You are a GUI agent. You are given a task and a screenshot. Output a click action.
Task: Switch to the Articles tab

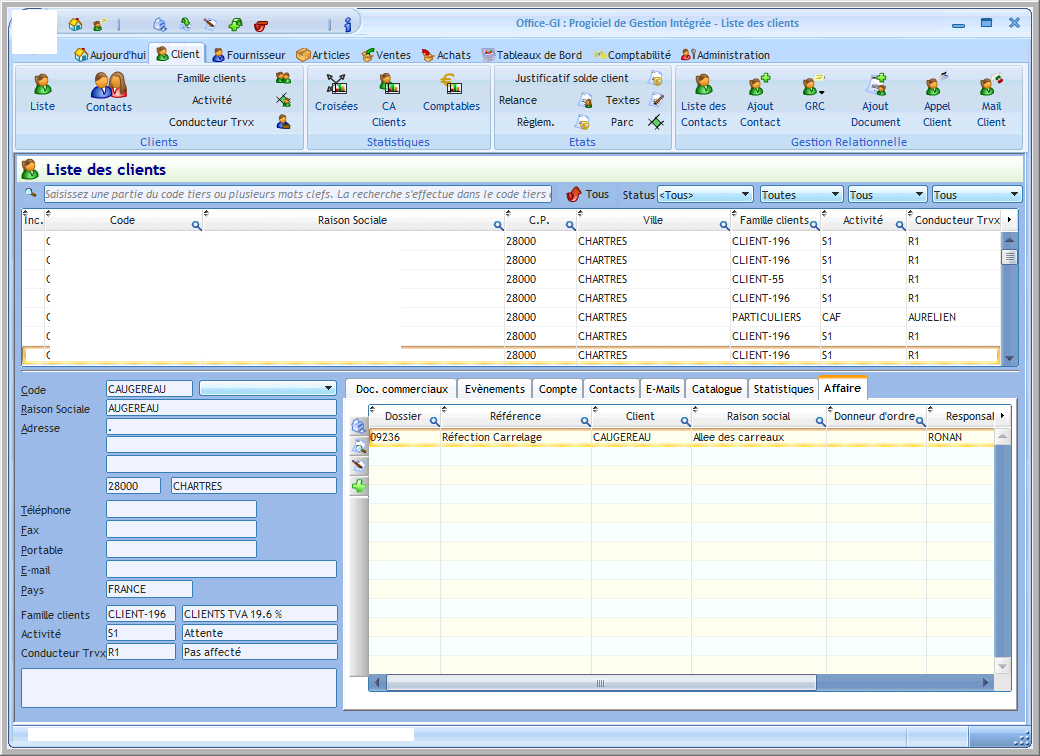[x=323, y=55]
